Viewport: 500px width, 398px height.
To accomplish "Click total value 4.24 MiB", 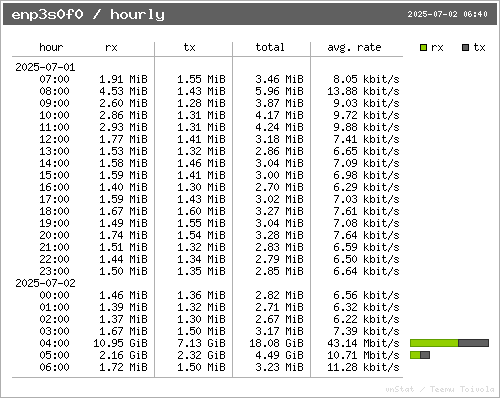I will (x=279, y=127).
